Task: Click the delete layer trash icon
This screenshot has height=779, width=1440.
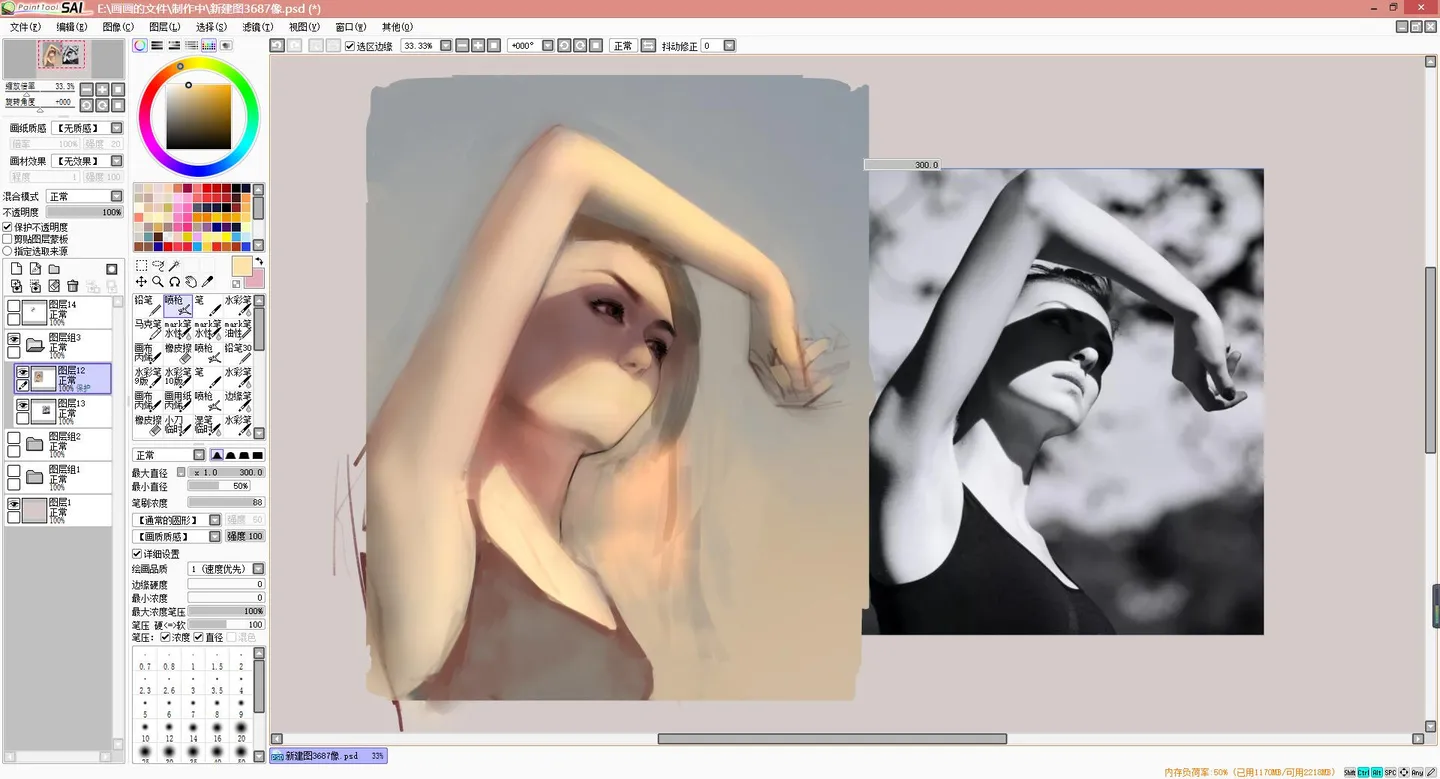Action: click(x=73, y=286)
